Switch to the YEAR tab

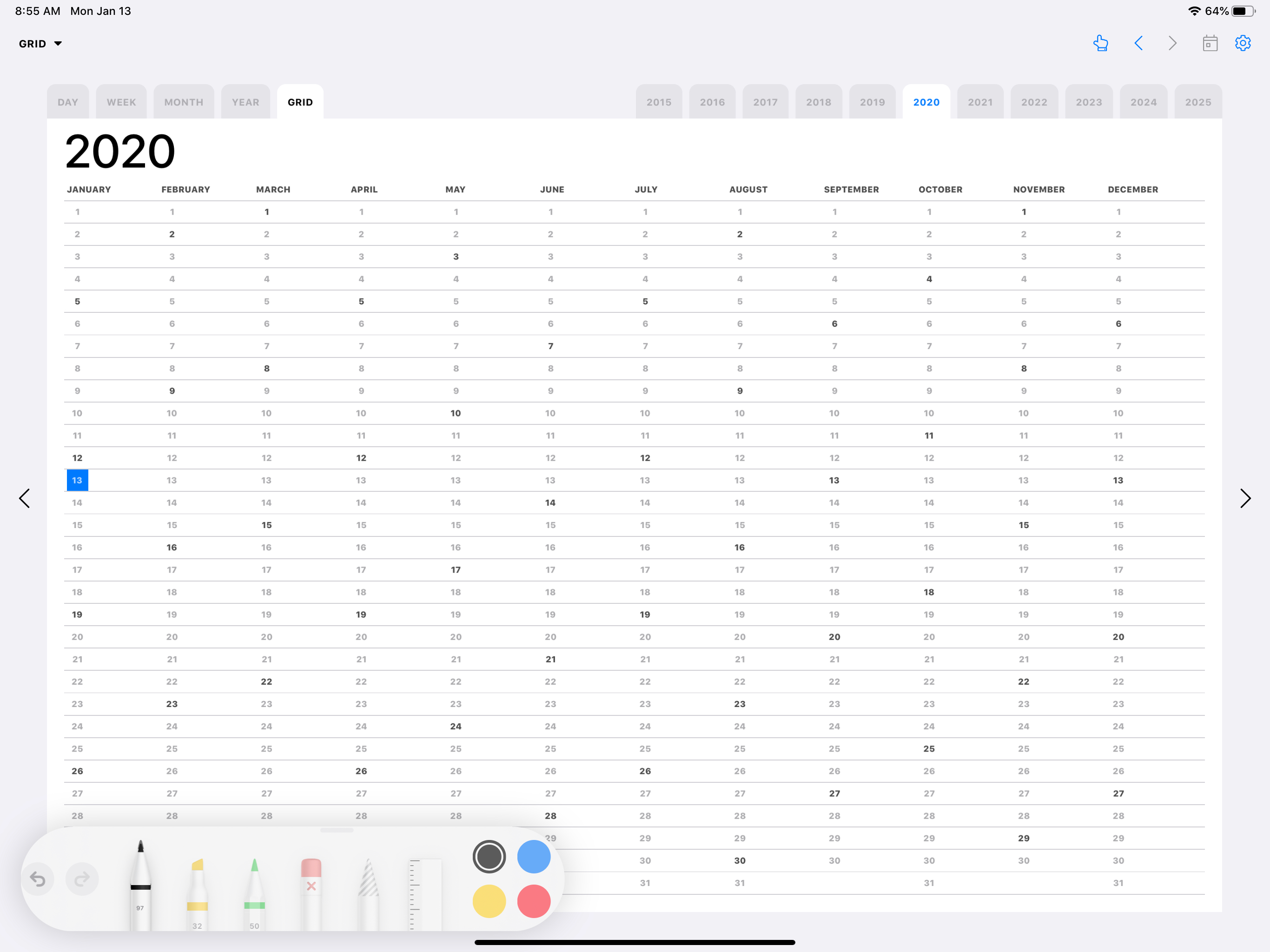point(245,102)
